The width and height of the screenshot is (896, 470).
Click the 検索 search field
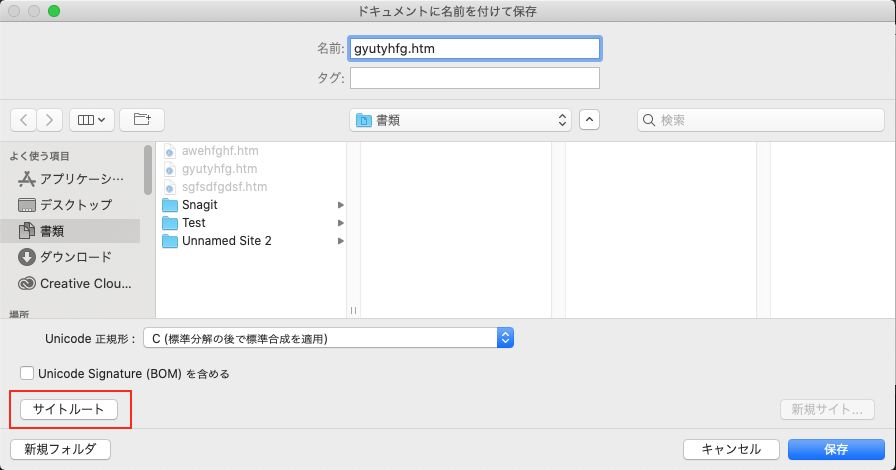click(x=761, y=120)
